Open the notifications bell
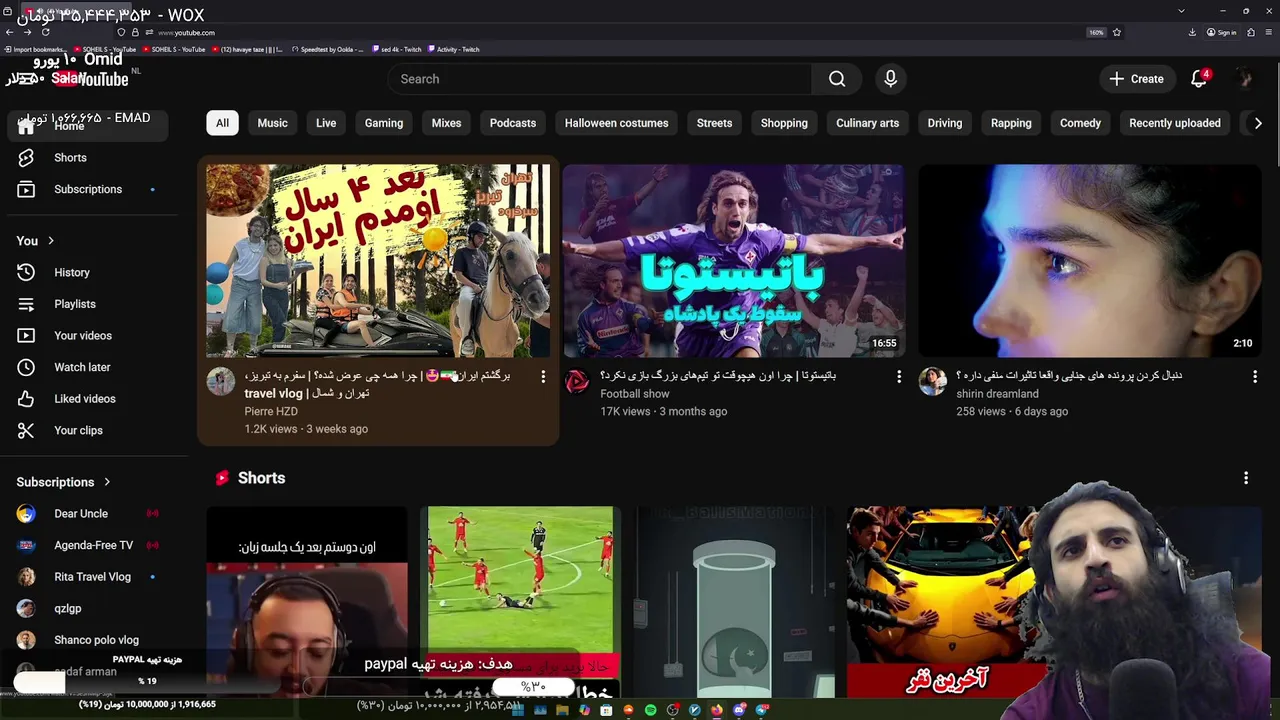The width and height of the screenshot is (1280, 720). tap(1199, 79)
